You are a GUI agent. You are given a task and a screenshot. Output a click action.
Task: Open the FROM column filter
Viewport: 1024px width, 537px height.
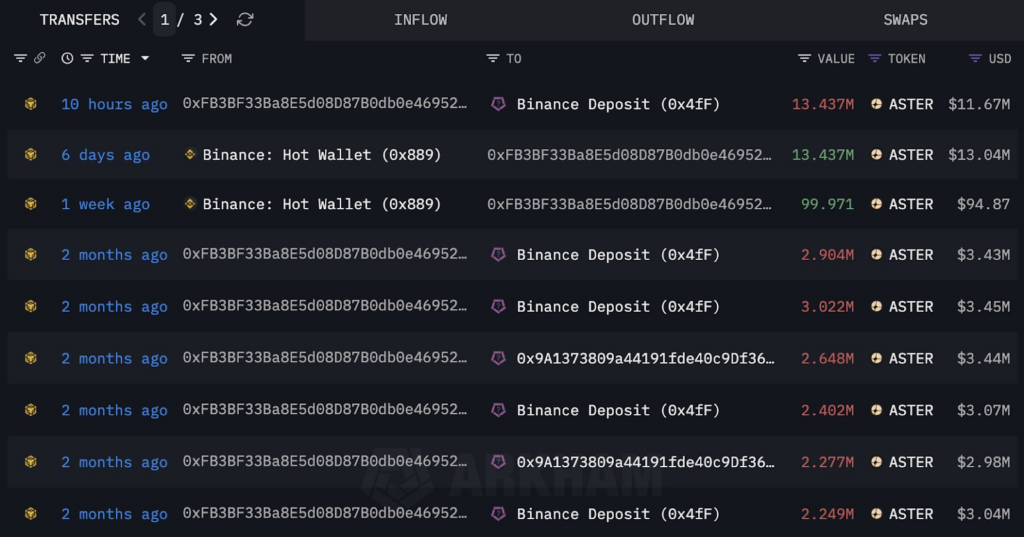[188, 59]
